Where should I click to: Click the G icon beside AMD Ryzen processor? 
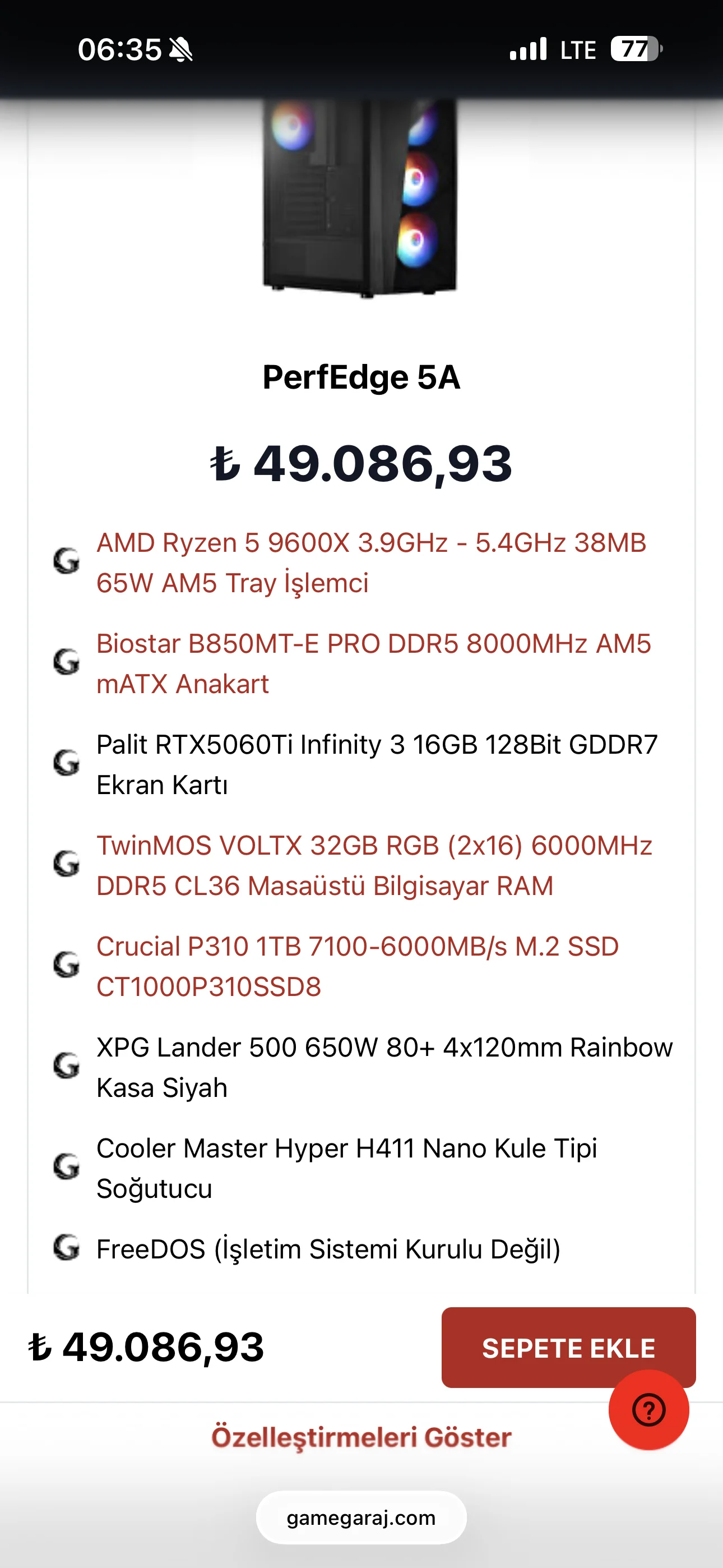pos(66,562)
